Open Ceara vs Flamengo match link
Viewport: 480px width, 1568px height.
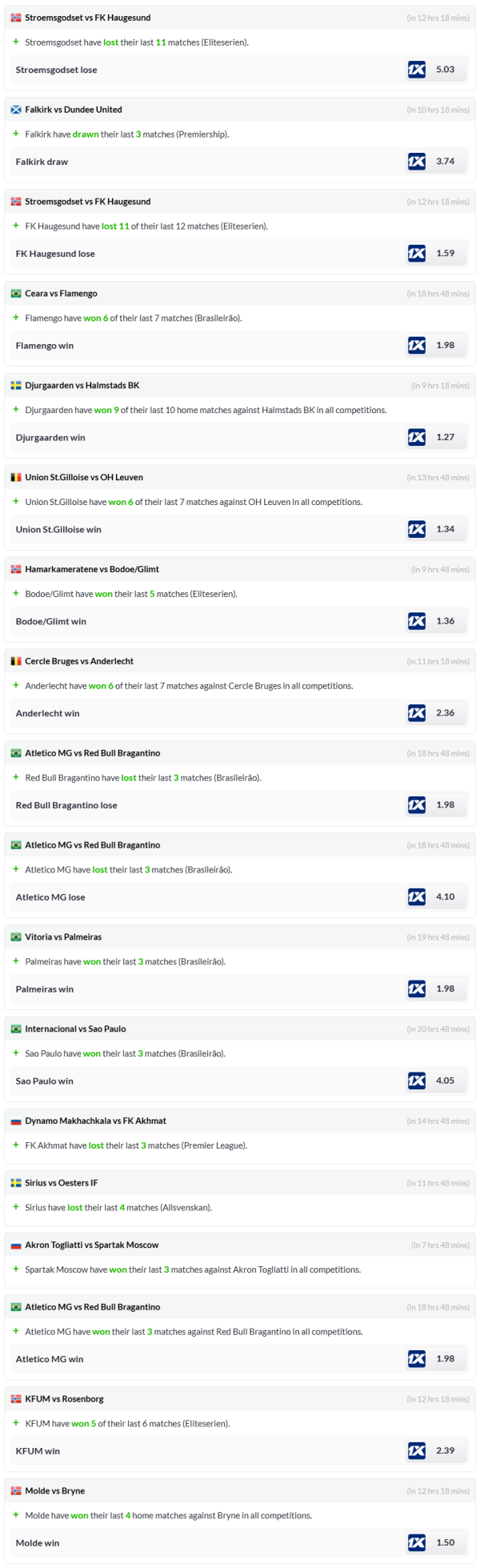61,294
